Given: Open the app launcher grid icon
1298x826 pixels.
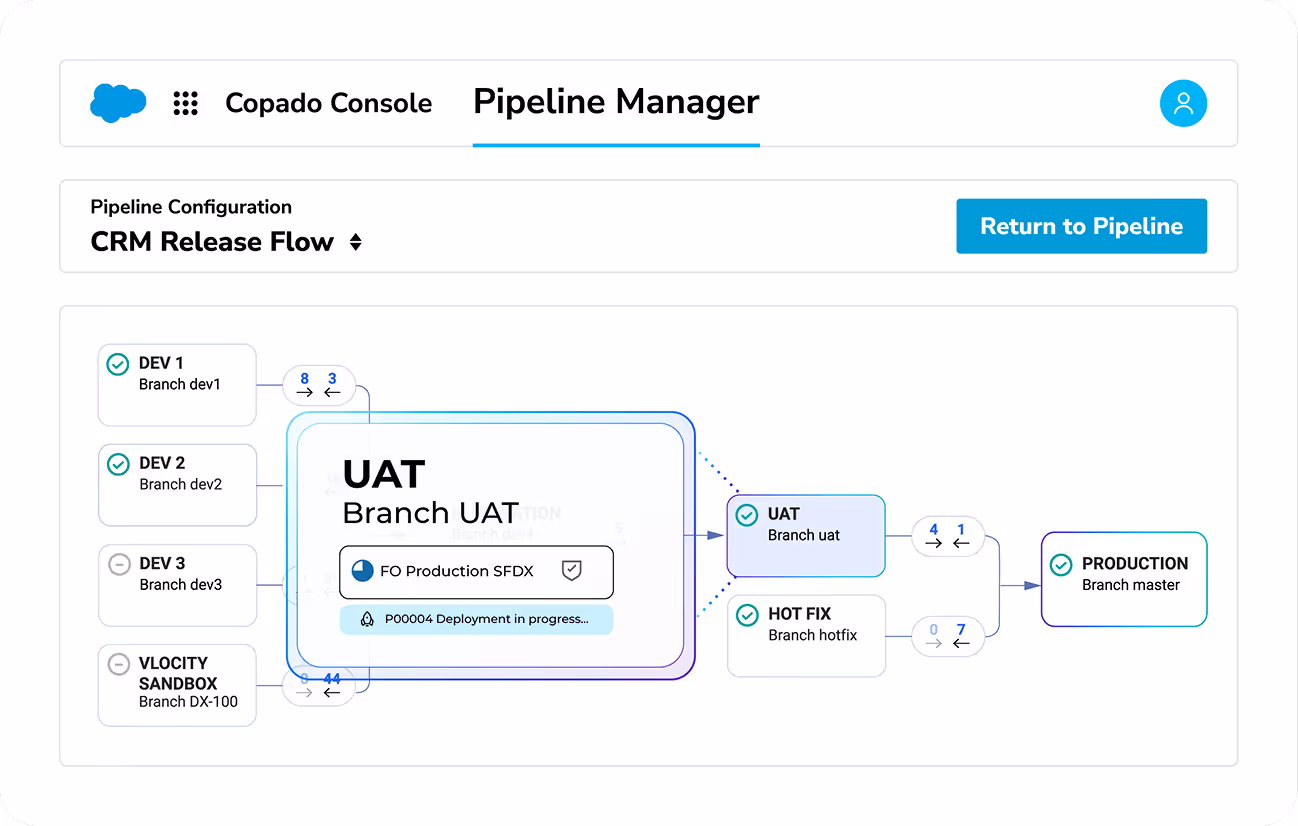Looking at the screenshot, I should click(185, 103).
